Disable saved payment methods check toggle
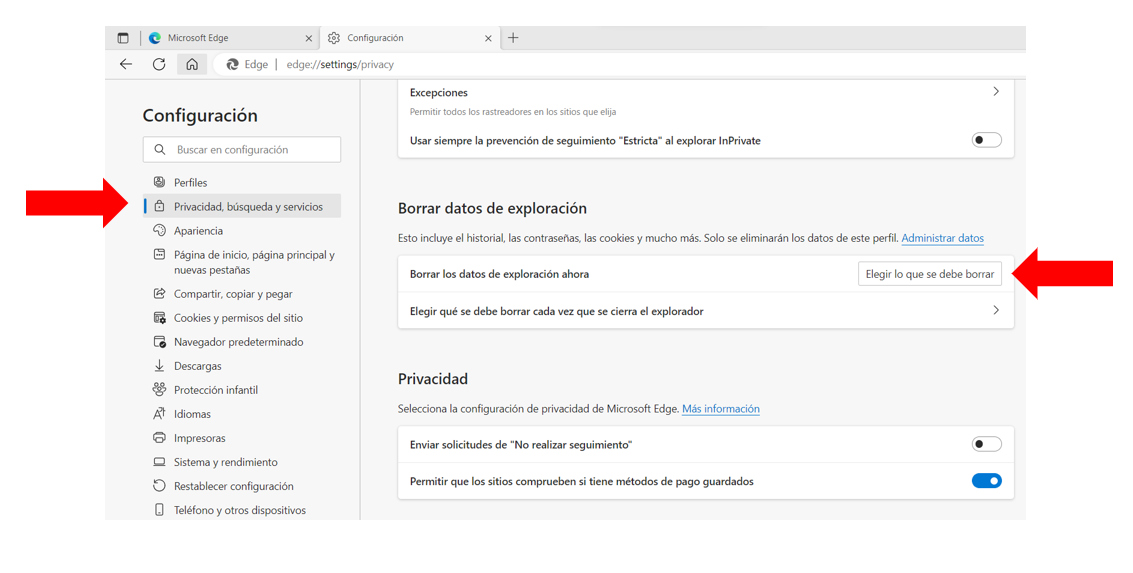 click(x=986, y=481)
